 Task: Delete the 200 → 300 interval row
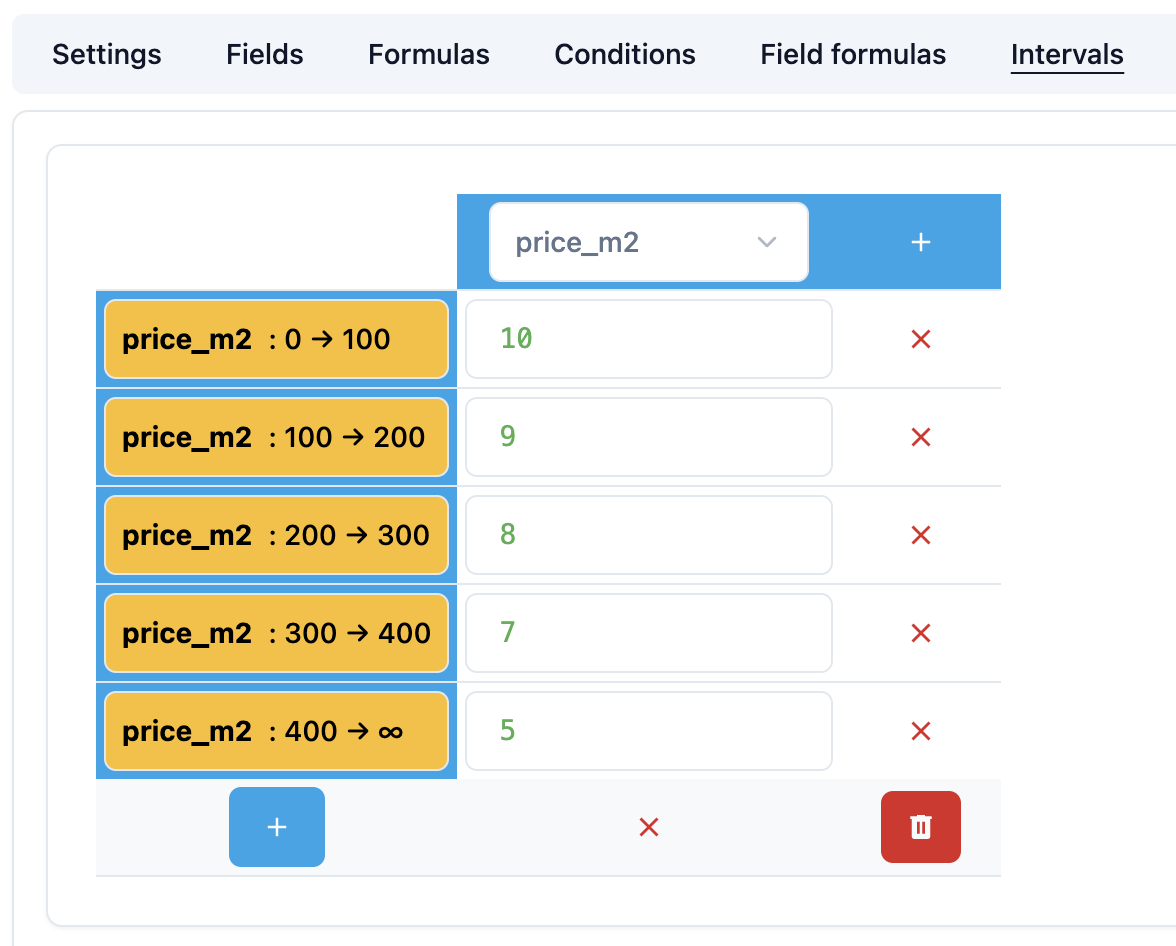coord(921,535)
